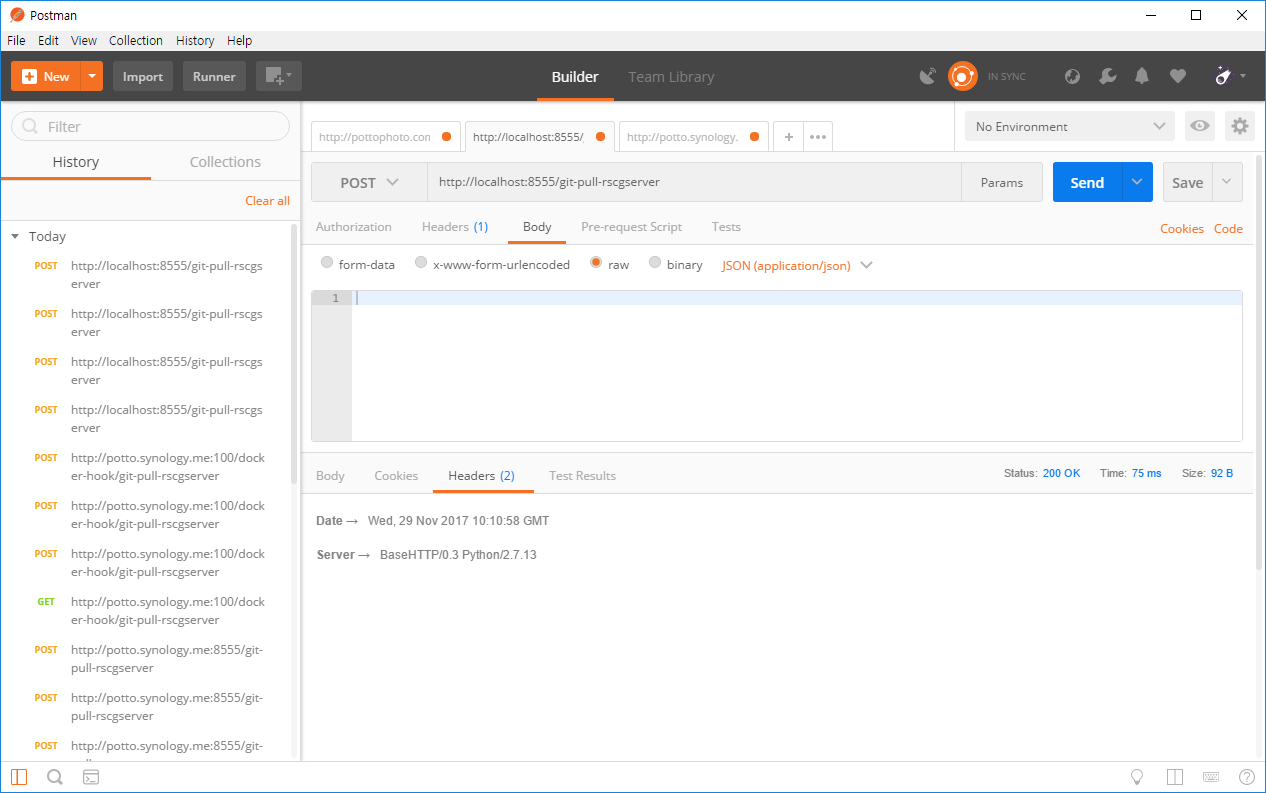The height and width of the screenshot is (793, 1266).
Task: Open the user account avatar menu
Action: (1229, 76)
